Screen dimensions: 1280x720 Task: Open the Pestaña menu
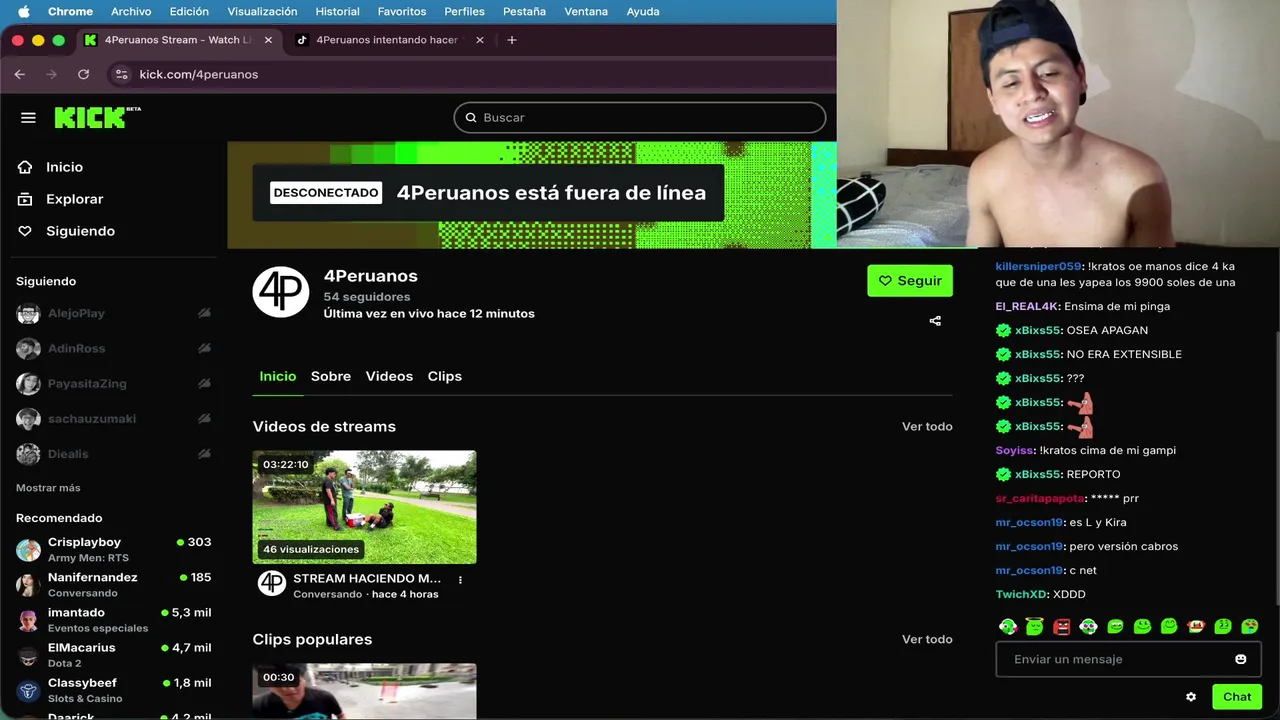click(524, 11)
